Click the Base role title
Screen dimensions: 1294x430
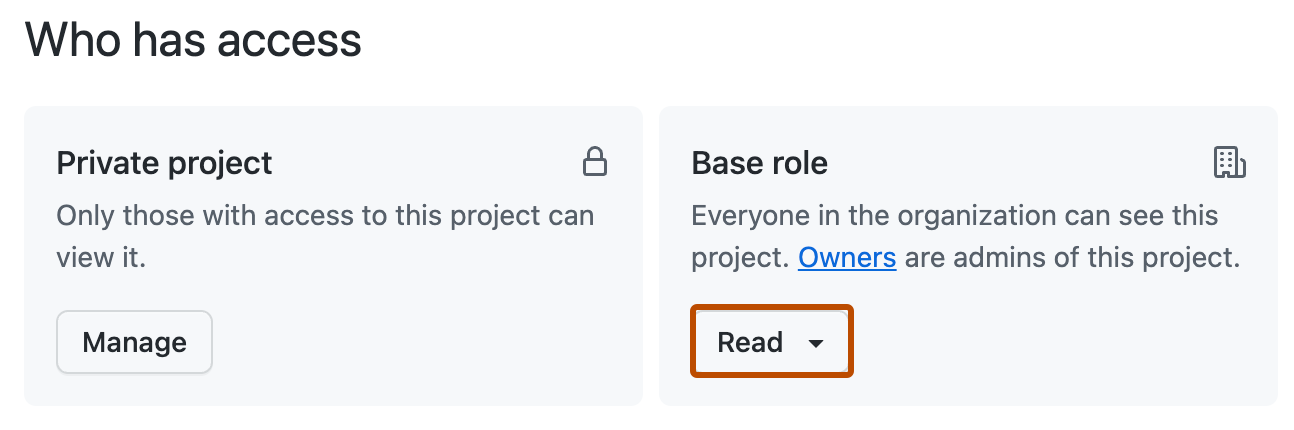[760, 163]
